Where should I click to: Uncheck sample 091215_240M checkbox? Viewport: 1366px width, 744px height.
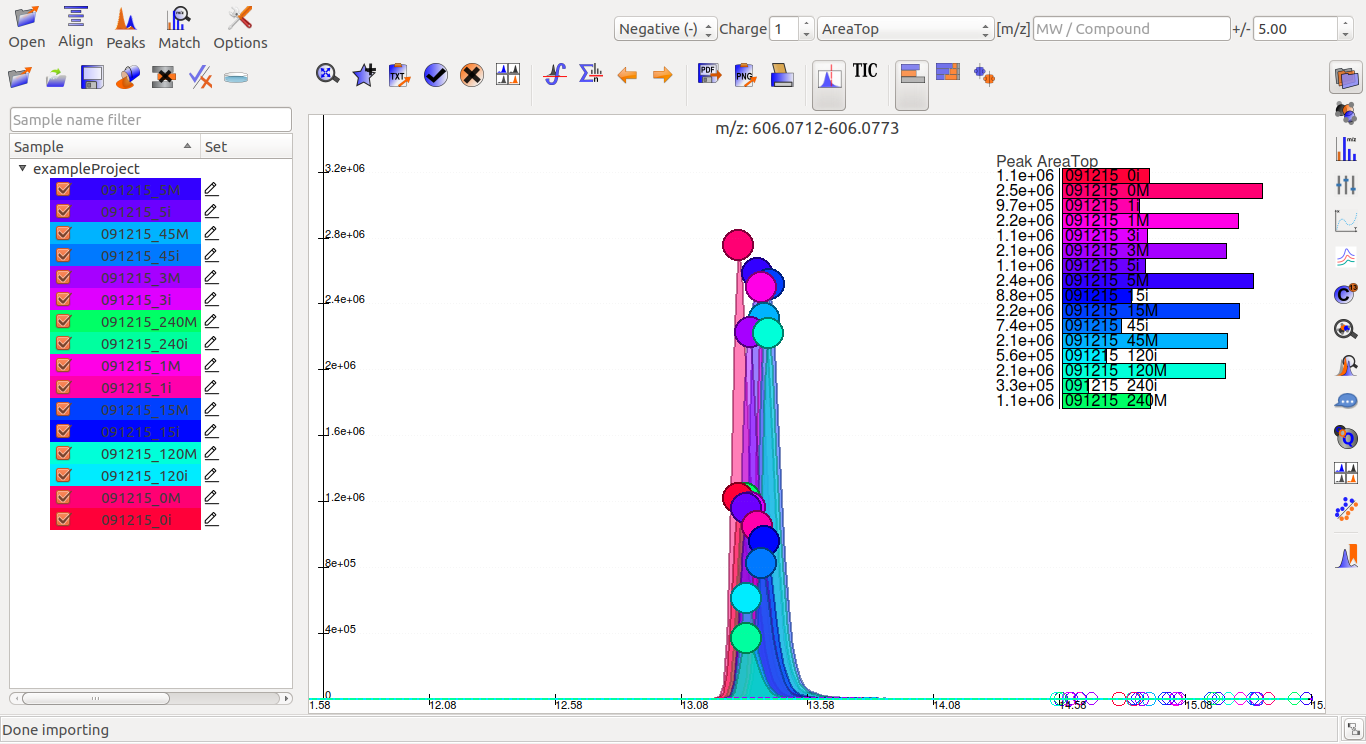click(63, 321)
